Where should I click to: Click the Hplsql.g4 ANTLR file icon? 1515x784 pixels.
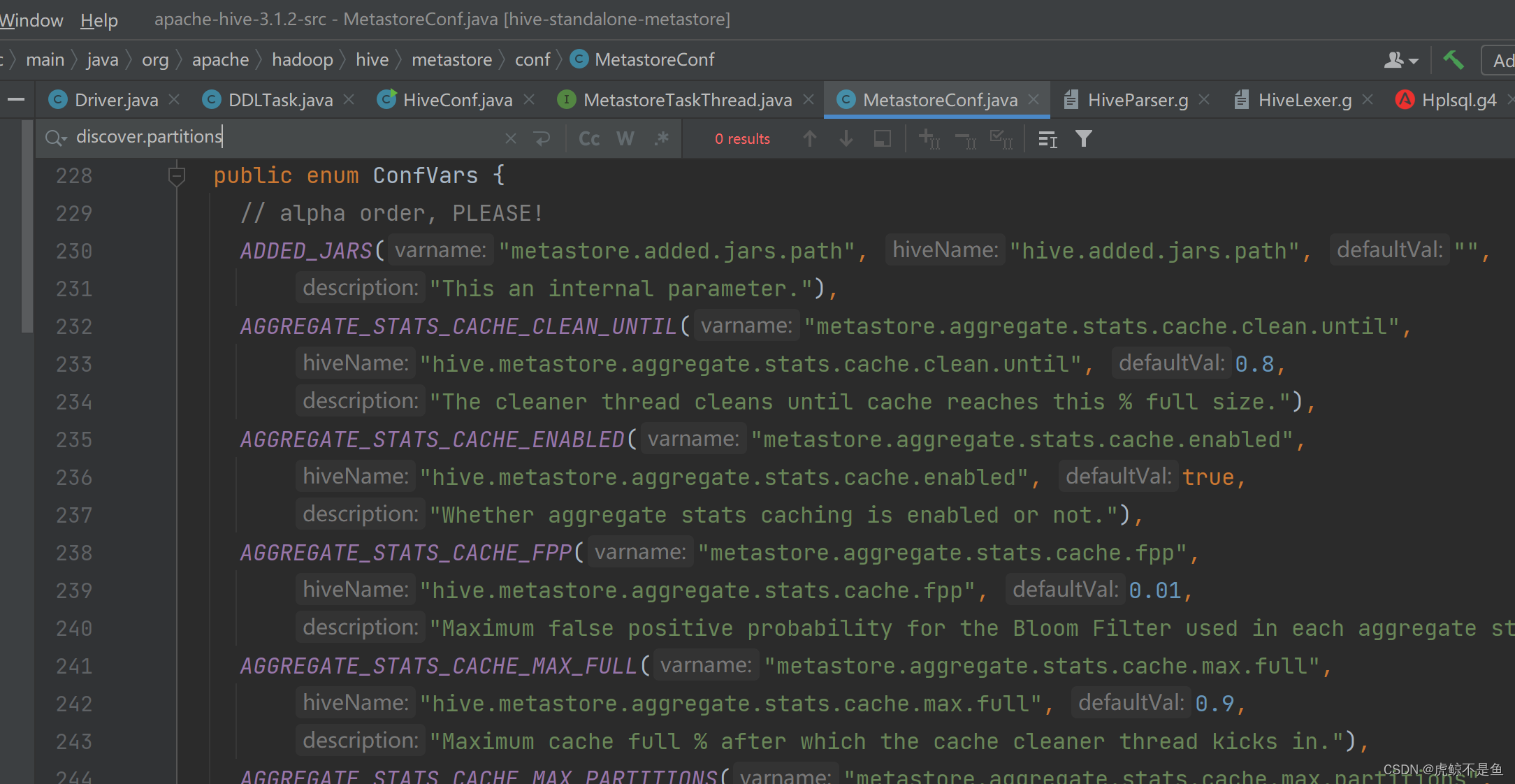(x=1405, y=100)
